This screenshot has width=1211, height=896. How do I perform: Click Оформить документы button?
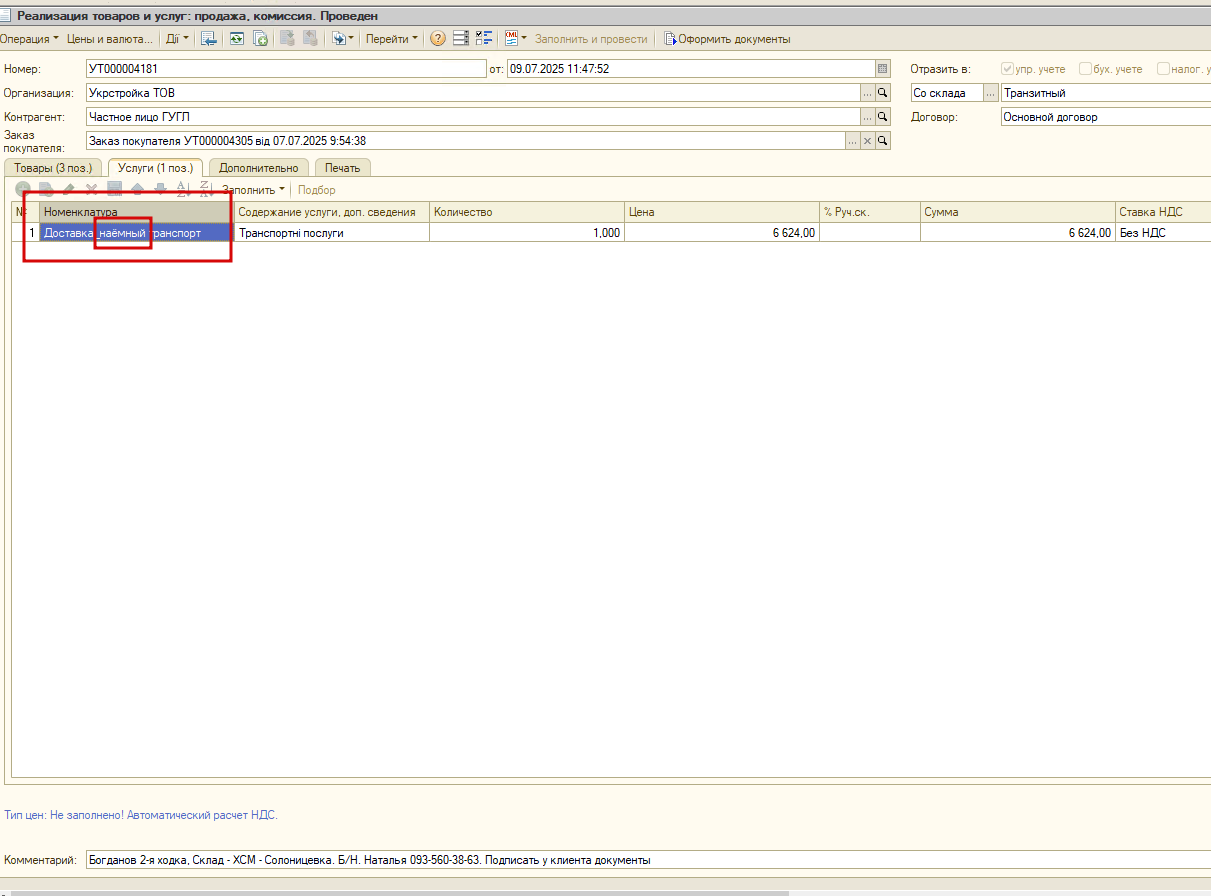[727, 39]
